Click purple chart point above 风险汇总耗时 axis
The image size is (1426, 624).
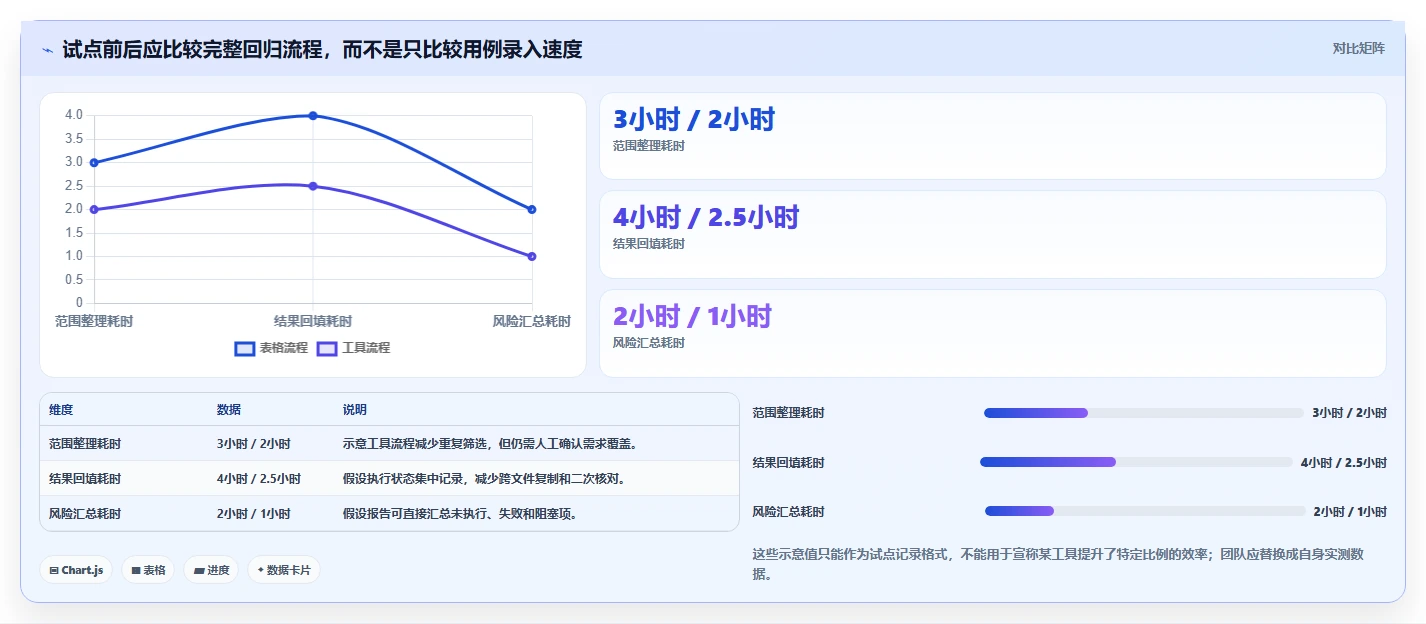point(532,256)
